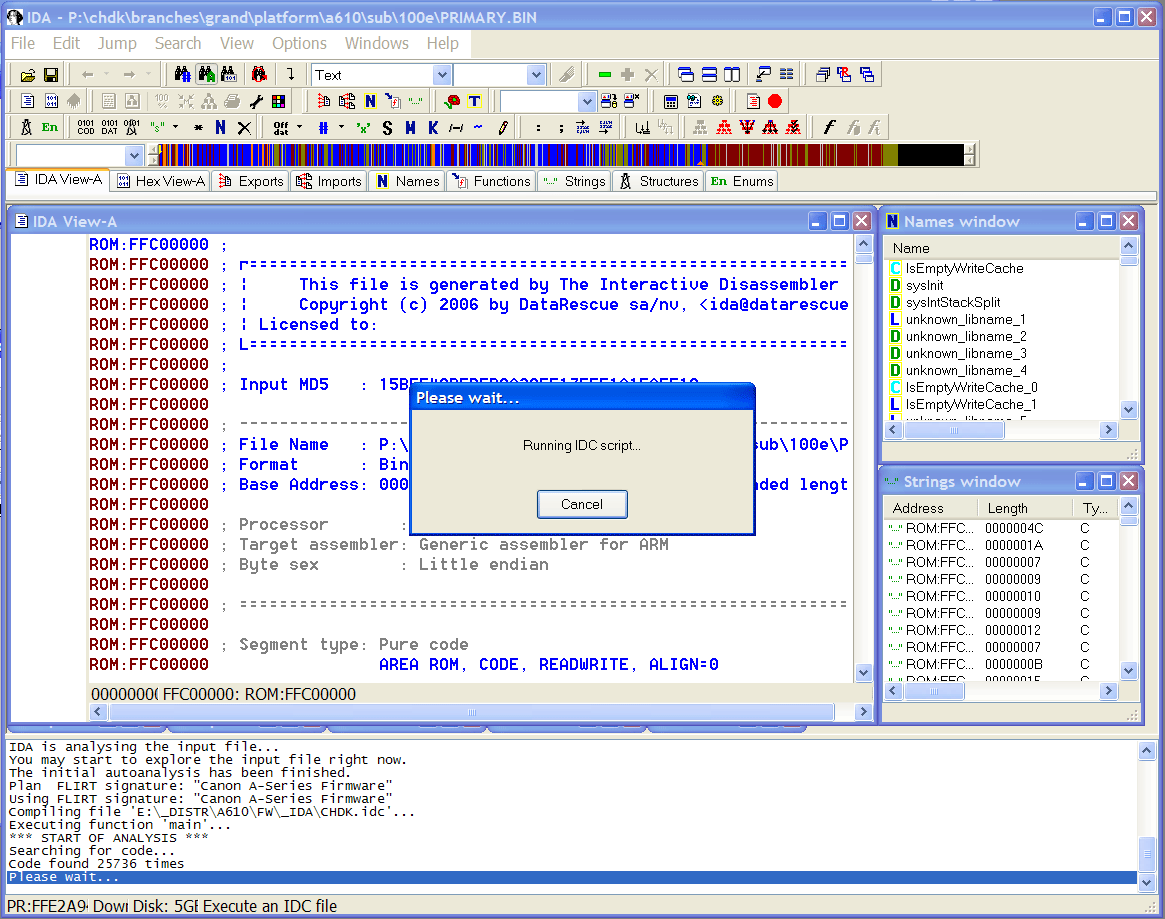
Task: Switch to the Strings tab
Action: [x=574, y=181]
